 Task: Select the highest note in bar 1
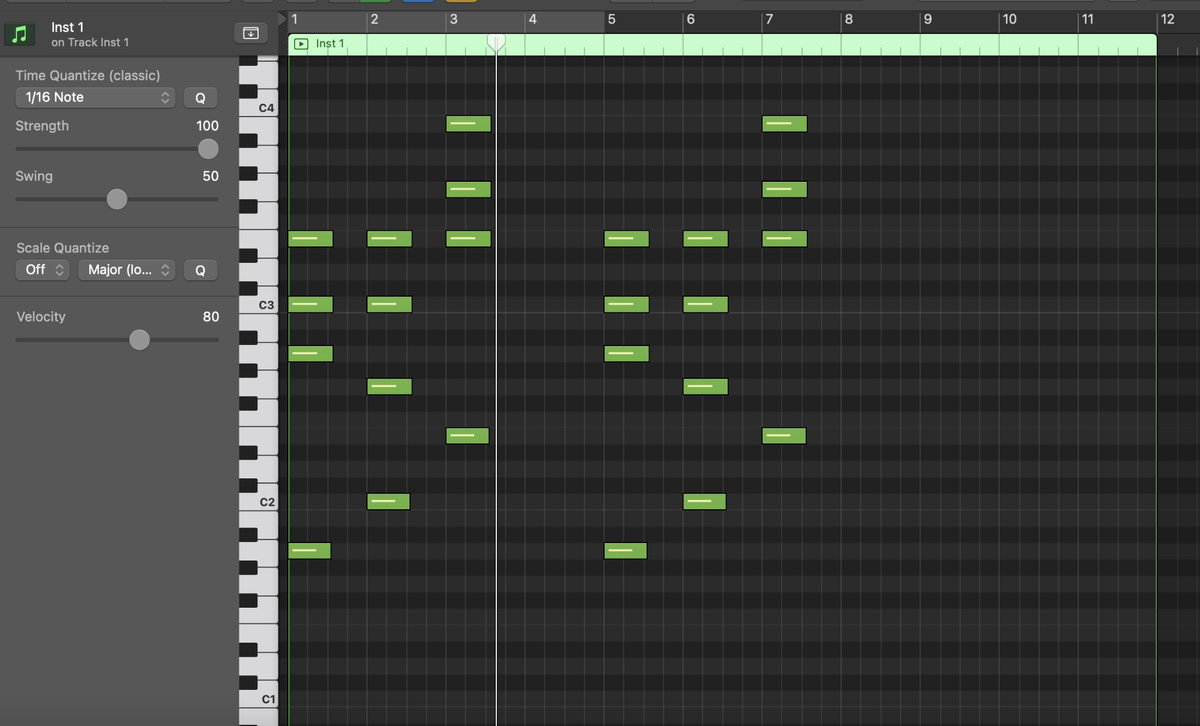pos(310,238)
